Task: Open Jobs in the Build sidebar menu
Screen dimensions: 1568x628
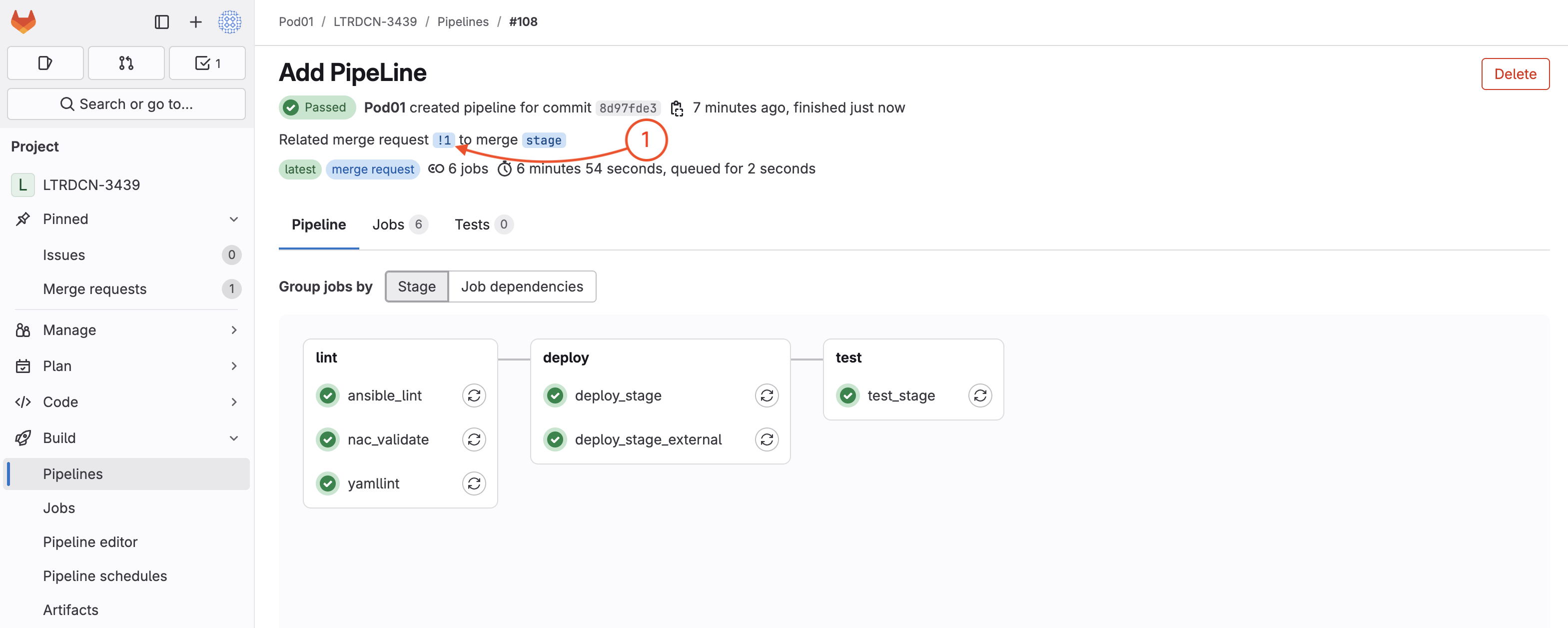Action: 126,508
